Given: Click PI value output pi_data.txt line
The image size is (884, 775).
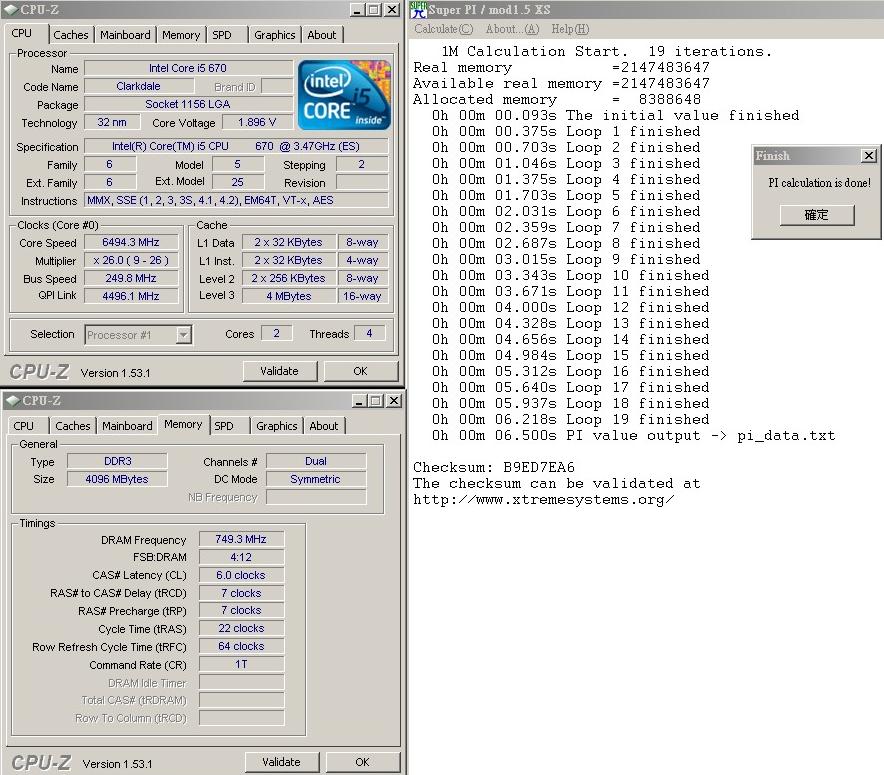Looking at the screenshot, I should pos(634,435).
